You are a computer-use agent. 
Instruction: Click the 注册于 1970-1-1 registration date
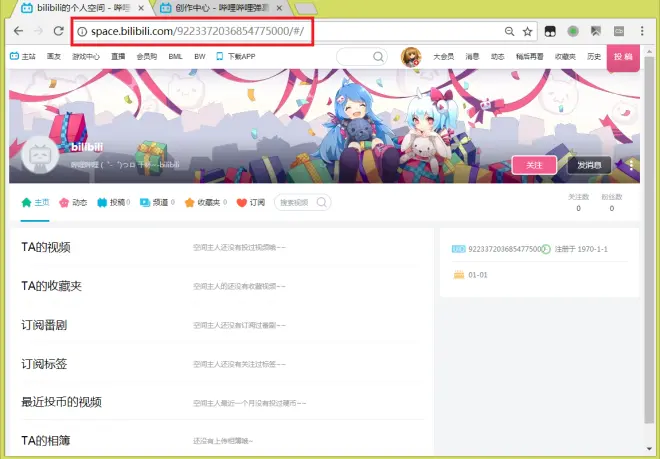[581, 249]
